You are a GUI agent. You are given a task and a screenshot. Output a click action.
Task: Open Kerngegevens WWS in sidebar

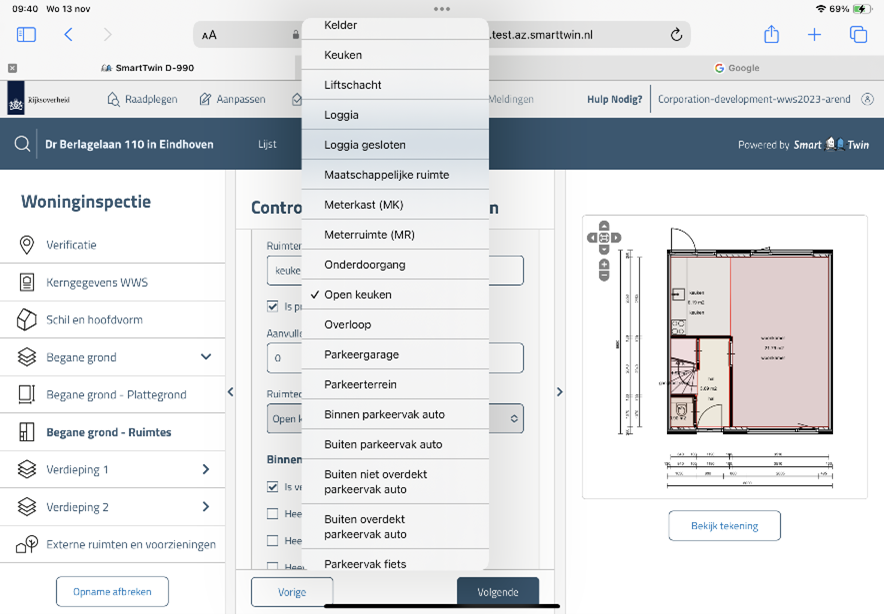97,283
